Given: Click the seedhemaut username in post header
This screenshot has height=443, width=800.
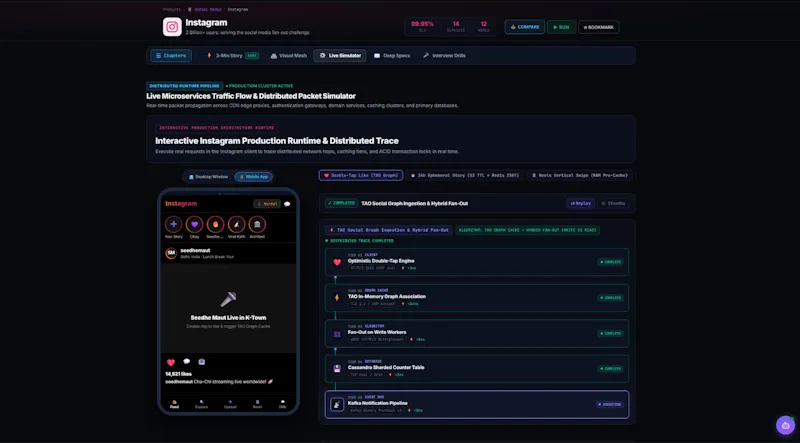Looking at the screenshot, I should click(195, 251).
